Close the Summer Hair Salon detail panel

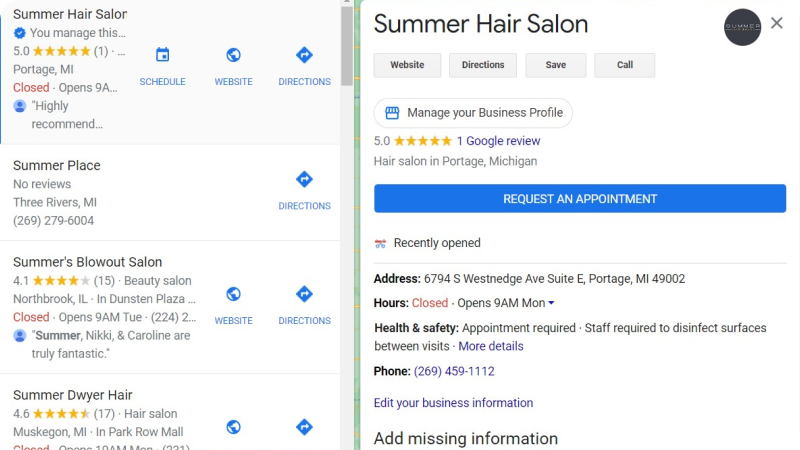tap(777, 23)
